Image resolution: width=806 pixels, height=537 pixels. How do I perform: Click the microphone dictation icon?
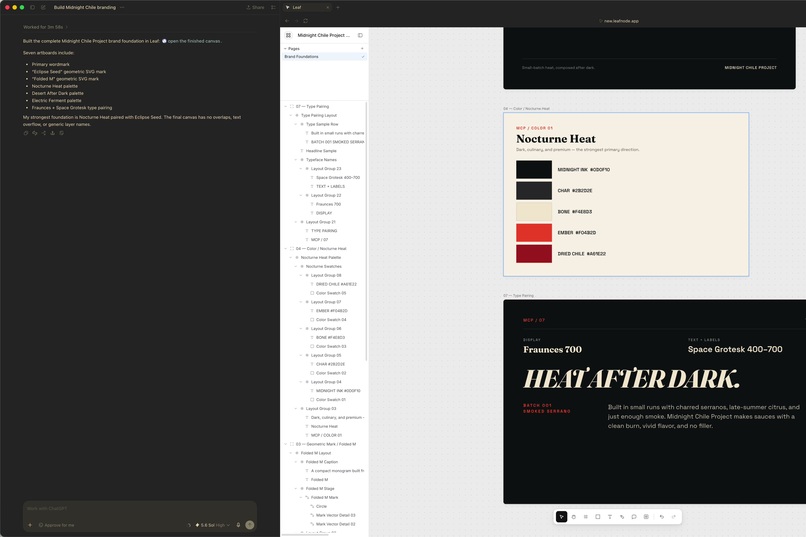point(238,525)
